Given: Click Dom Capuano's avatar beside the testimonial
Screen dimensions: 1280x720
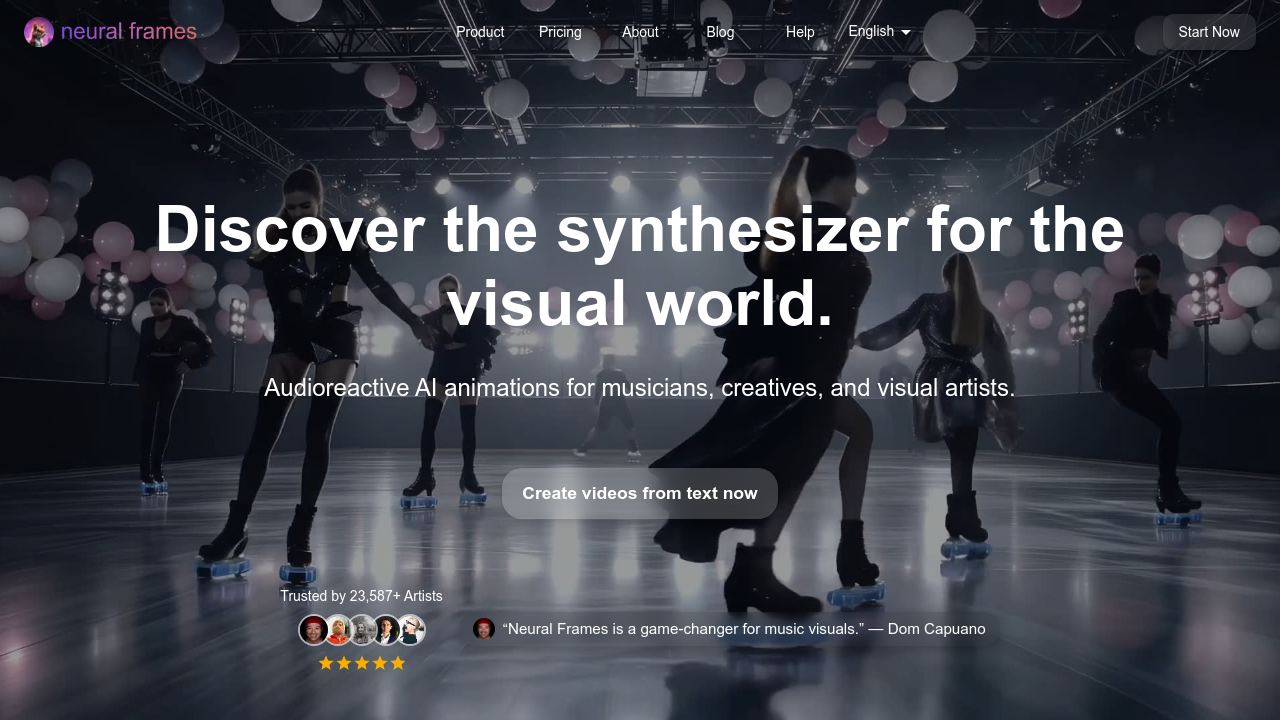Looking at the screenshot, I should [485, 629].
